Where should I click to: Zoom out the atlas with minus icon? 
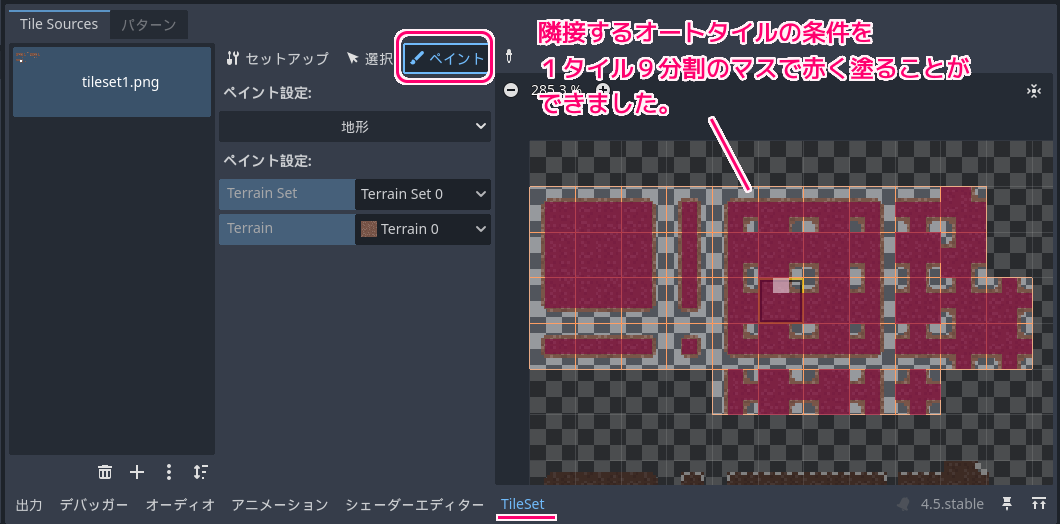[511, 90]
